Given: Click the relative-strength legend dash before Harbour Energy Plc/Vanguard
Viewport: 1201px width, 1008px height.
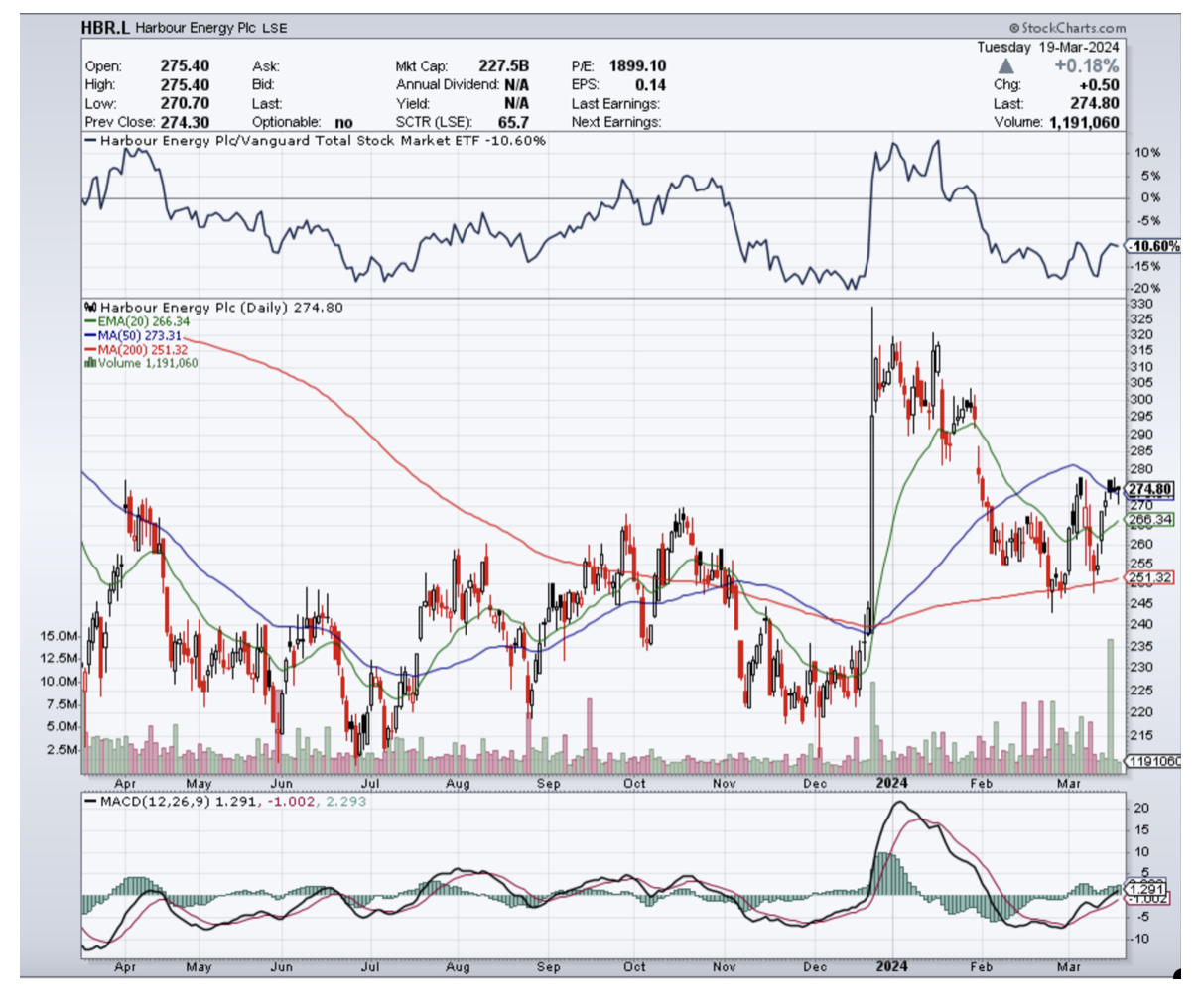Looking at the screenshot, I should [90, 141].
